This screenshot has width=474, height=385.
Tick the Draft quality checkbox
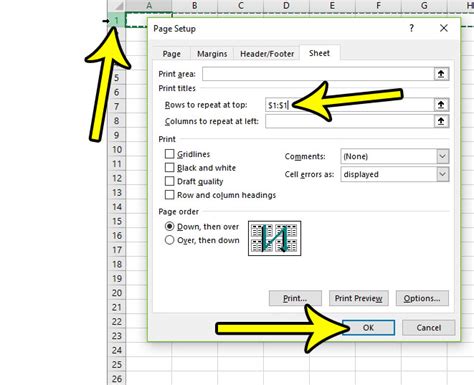point(169,181)
